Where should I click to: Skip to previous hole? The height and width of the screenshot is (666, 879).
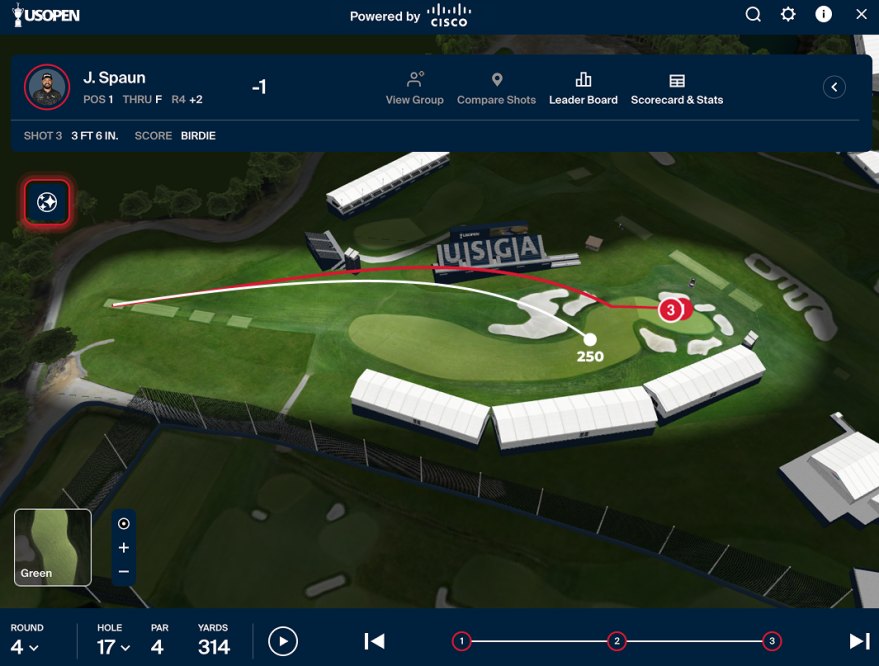374,641
